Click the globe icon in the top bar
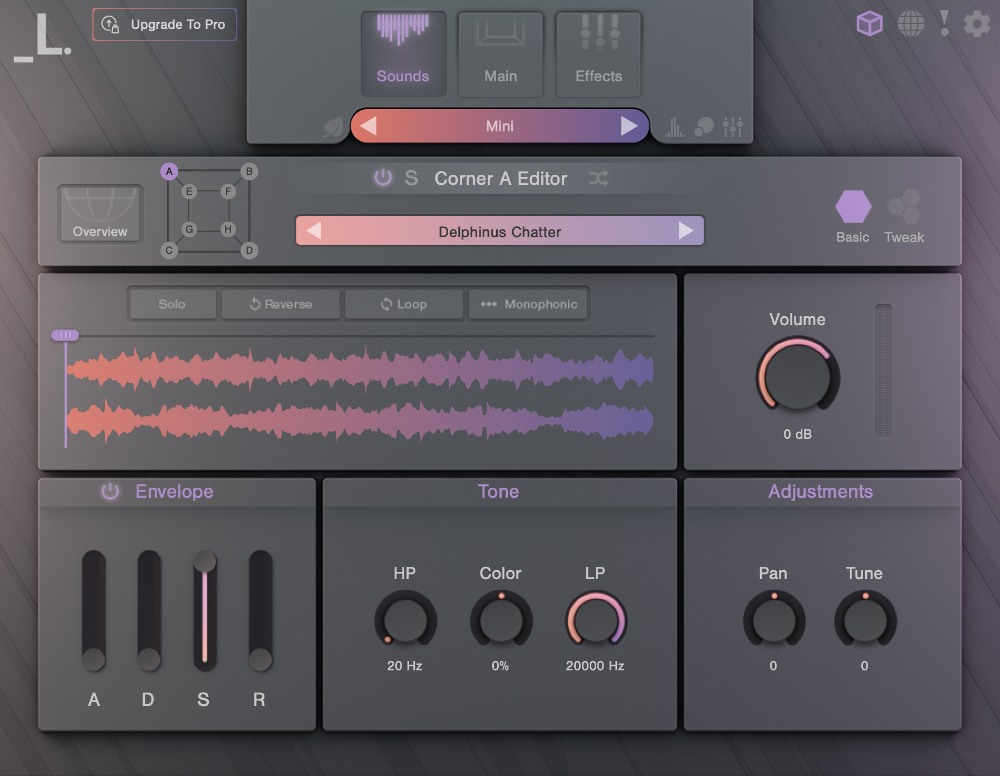1000x776 pixels. pos(911,23)
